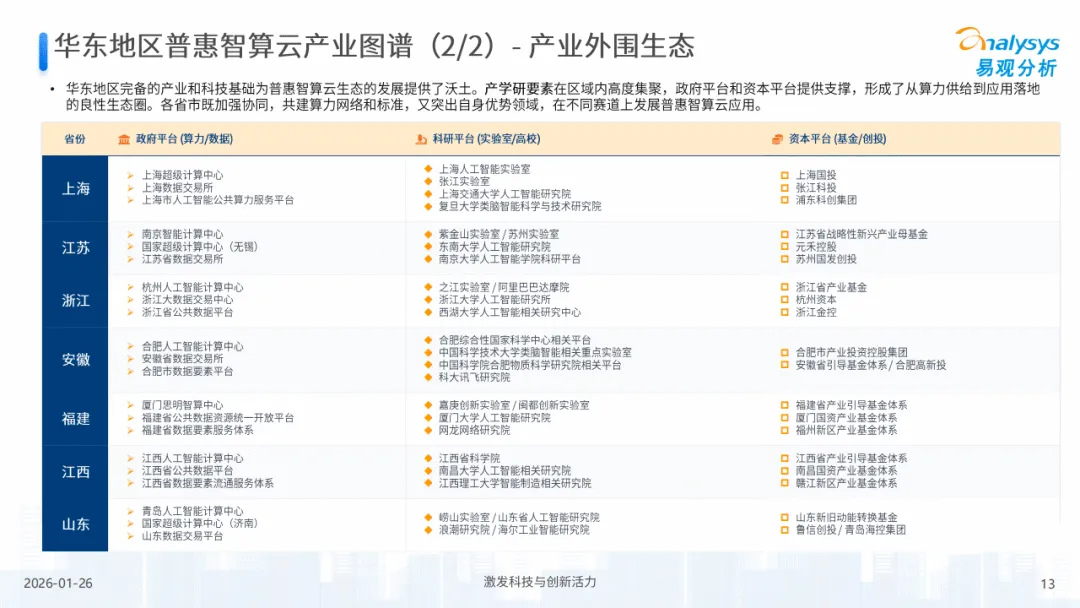Viewport: 1080px width, 608px height.
Task: Select the entry 张江实验室
Action: click(464, 182)
